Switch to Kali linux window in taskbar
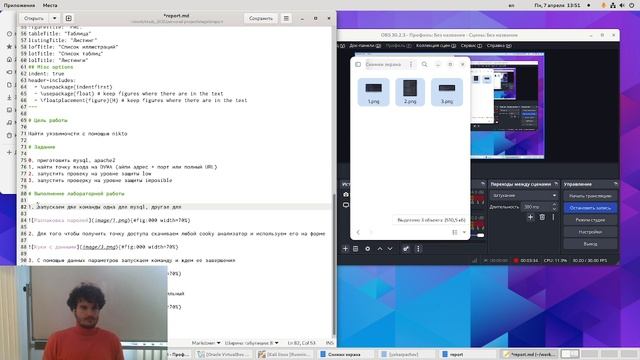This screenshot has width=640, height=360. click(284, 354)
